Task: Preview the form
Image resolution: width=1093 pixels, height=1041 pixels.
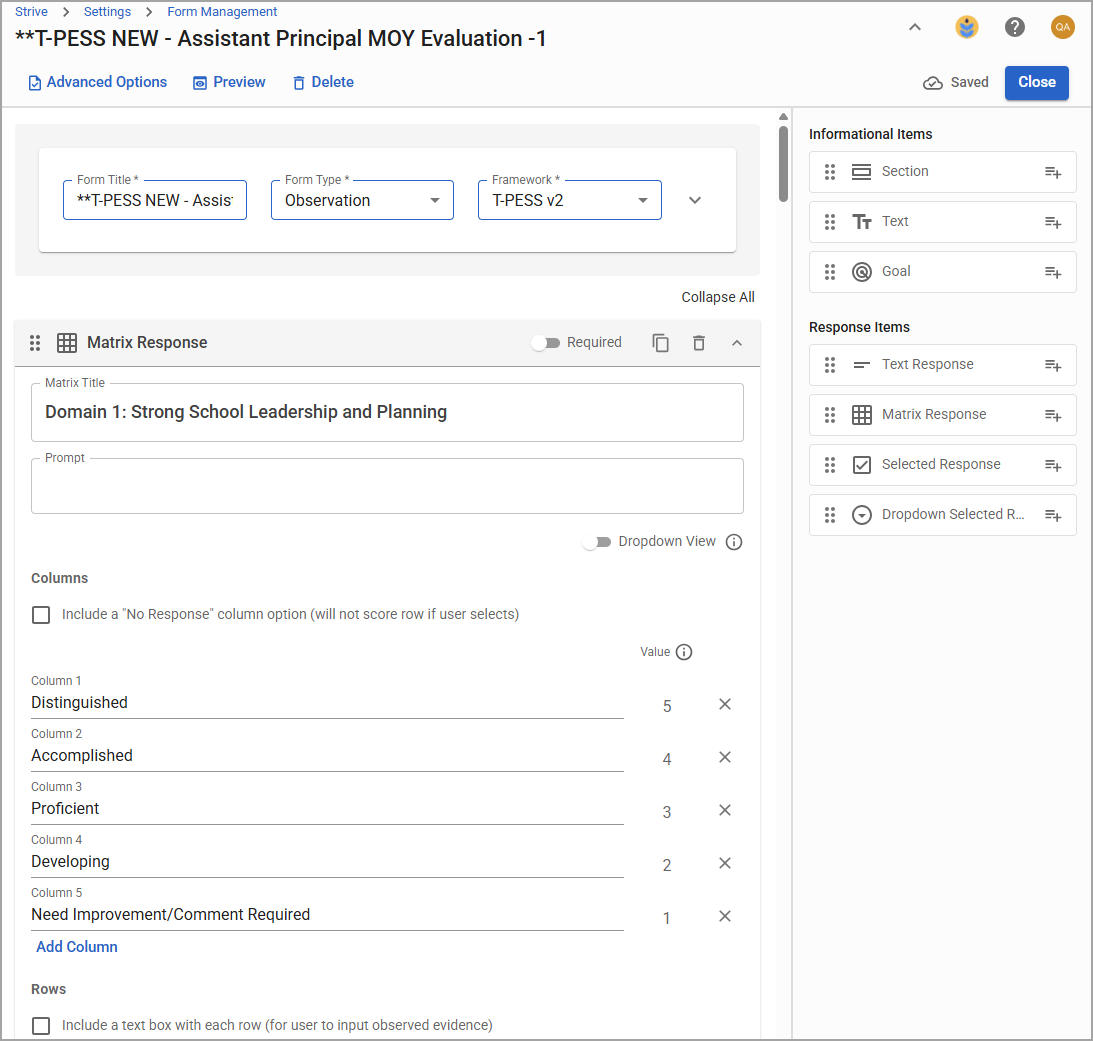Action: (x=229, y=82)
